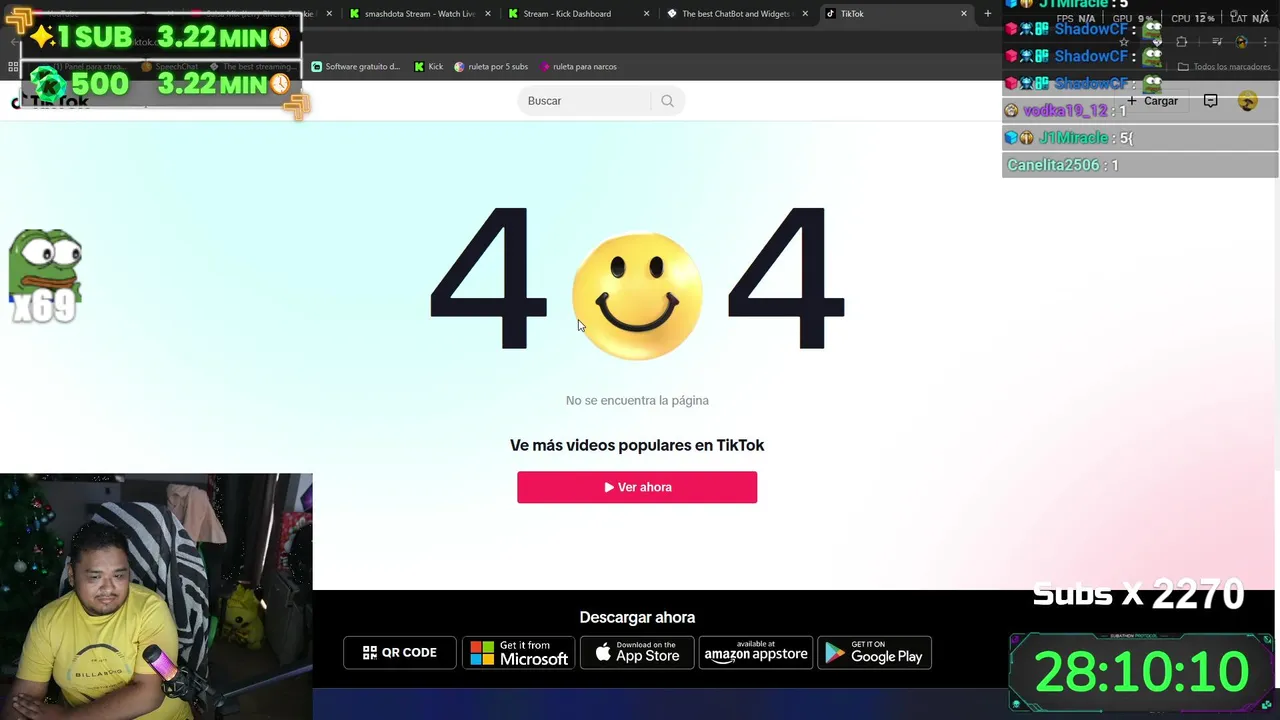Viewport: 1280px width, 720px height.
Task: Bookmark this page with star icon
Action: [x=1124, y=42]
